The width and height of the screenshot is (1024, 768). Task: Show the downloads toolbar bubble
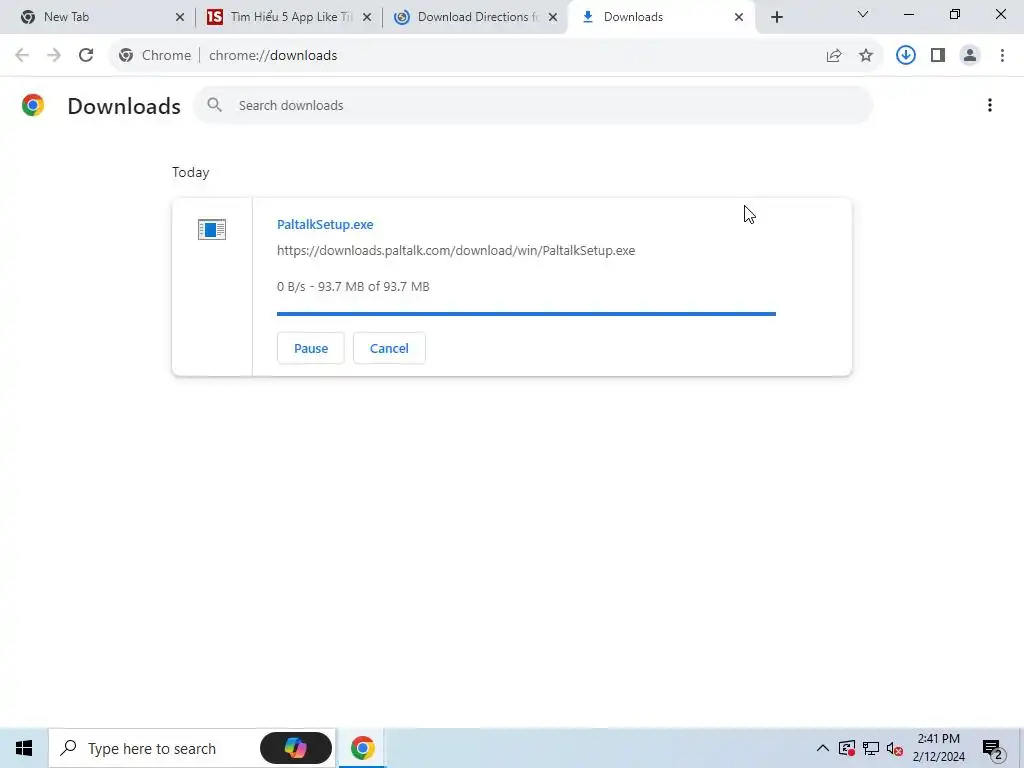pos(905,56)
